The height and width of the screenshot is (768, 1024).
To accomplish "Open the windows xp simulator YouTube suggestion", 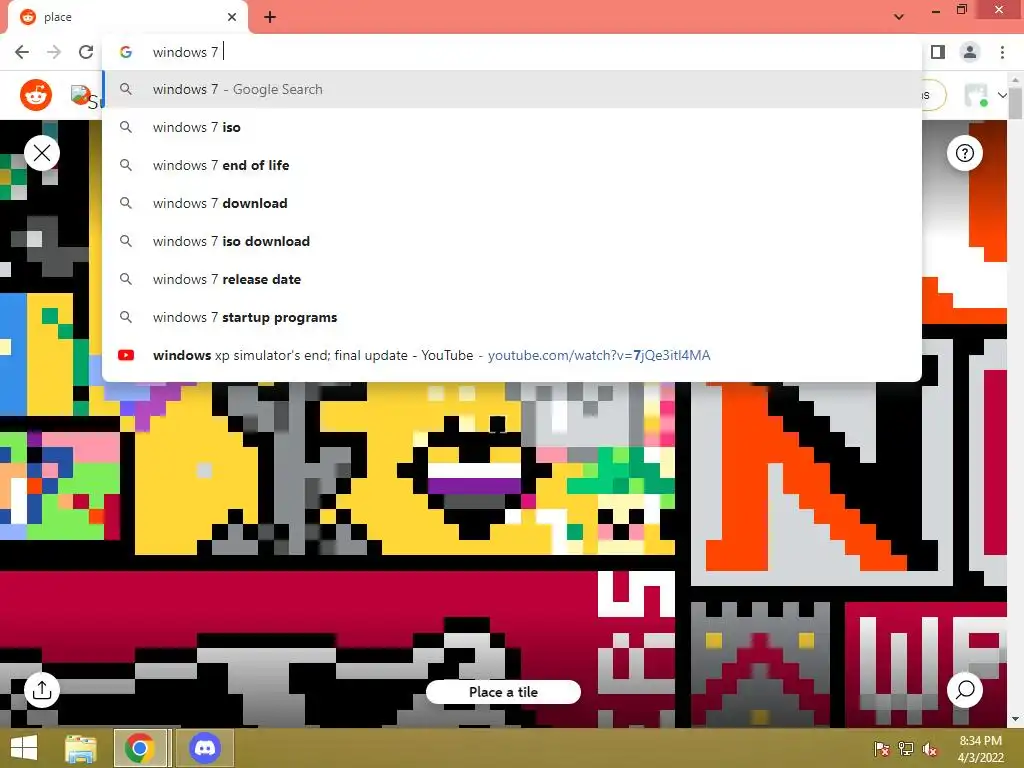I will pos(512,355).
